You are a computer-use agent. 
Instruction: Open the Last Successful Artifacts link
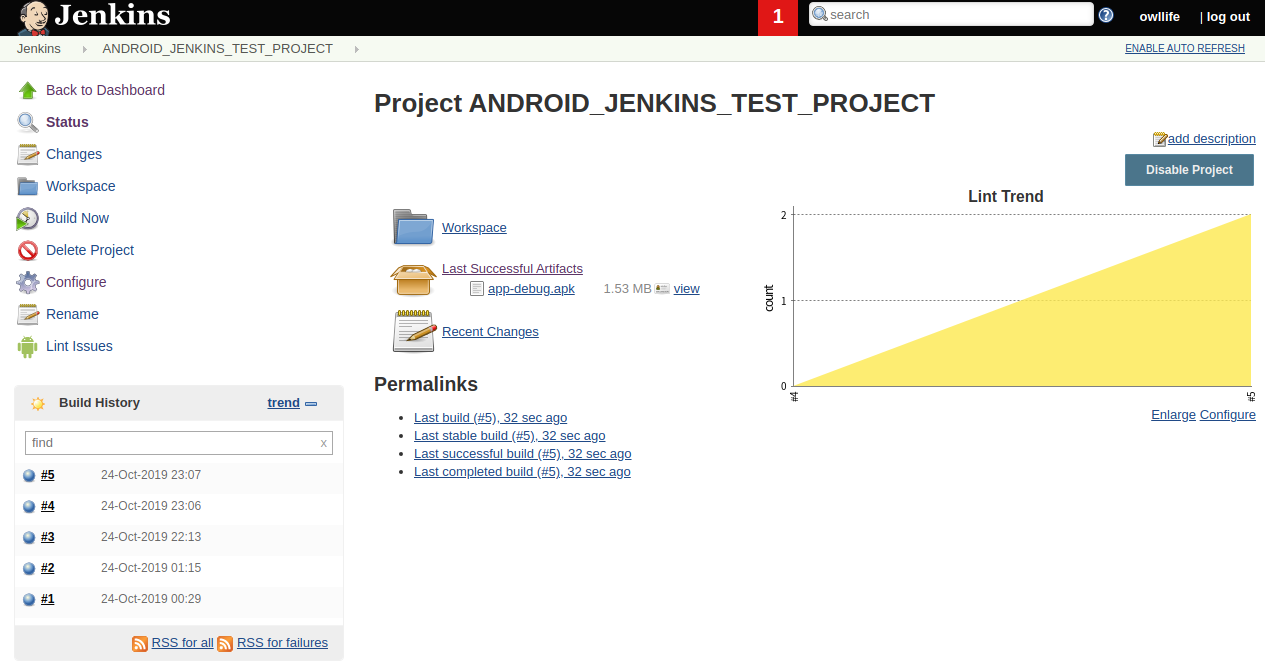(512, 269)
